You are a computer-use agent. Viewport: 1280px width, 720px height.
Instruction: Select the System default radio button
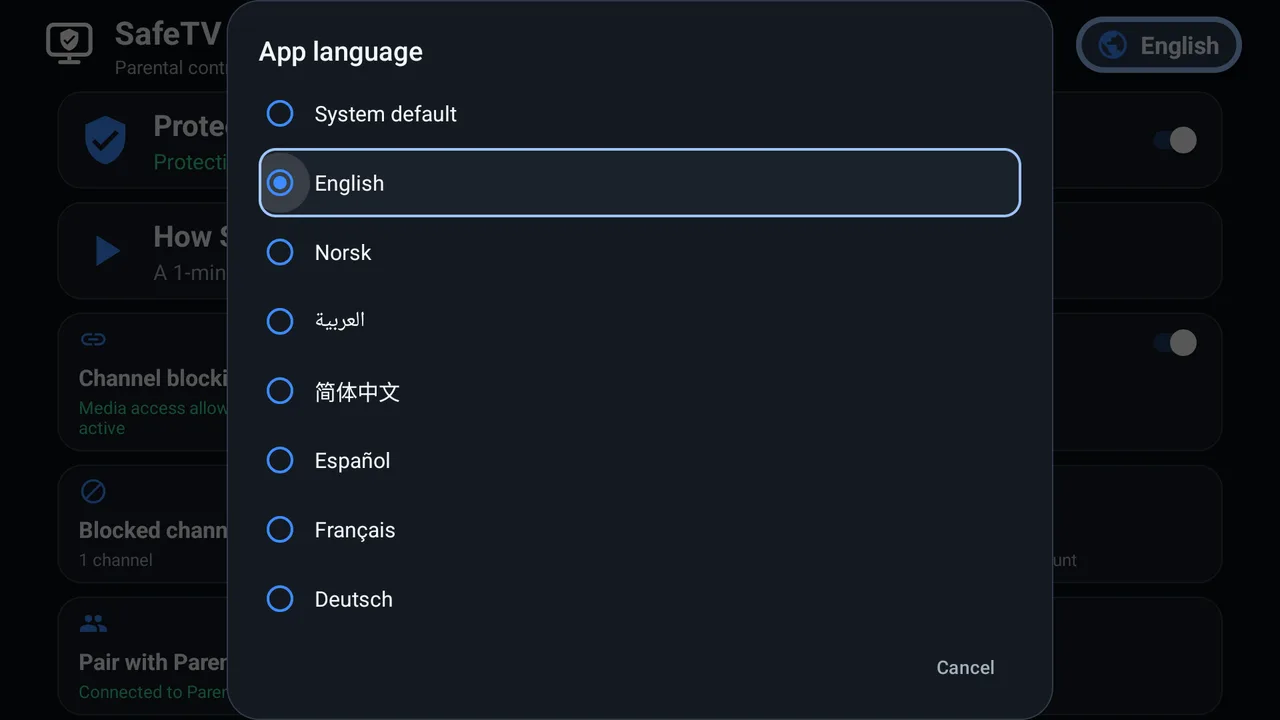tap(280, 114)
